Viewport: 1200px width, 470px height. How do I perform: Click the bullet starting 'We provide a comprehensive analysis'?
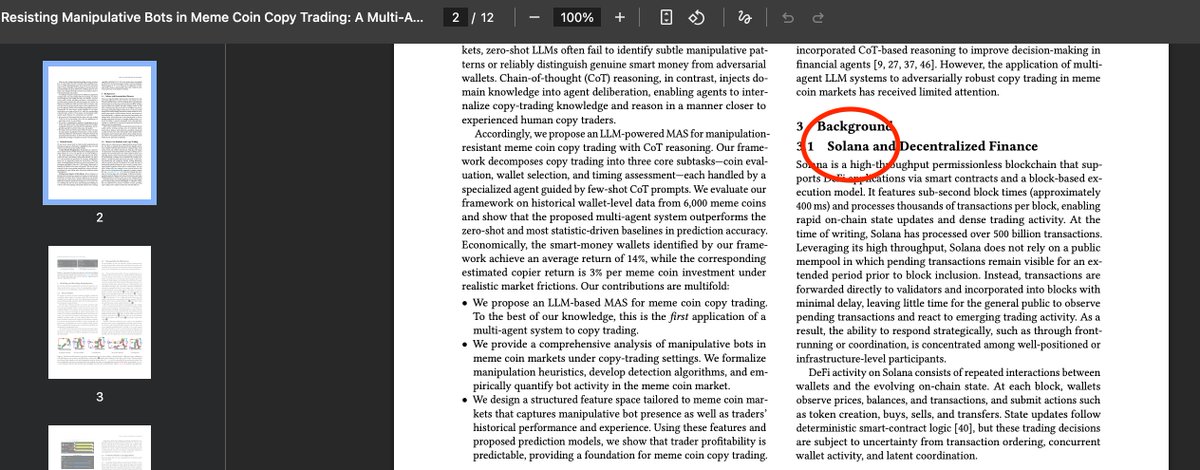[614, 365]
